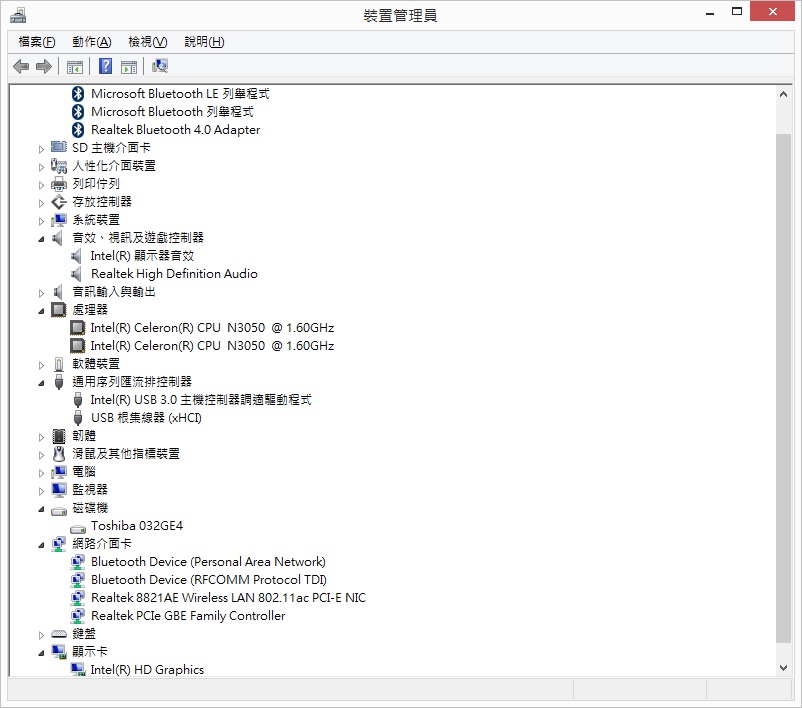This screenshot has height=708, width=802.
Task: Select Intel(R) 顯示器音效 device
Action: (x=142, y=256)
